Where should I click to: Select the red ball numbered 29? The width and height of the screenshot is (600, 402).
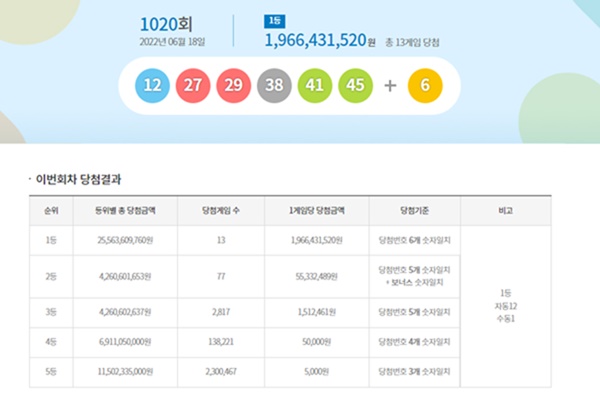(233, 86)
